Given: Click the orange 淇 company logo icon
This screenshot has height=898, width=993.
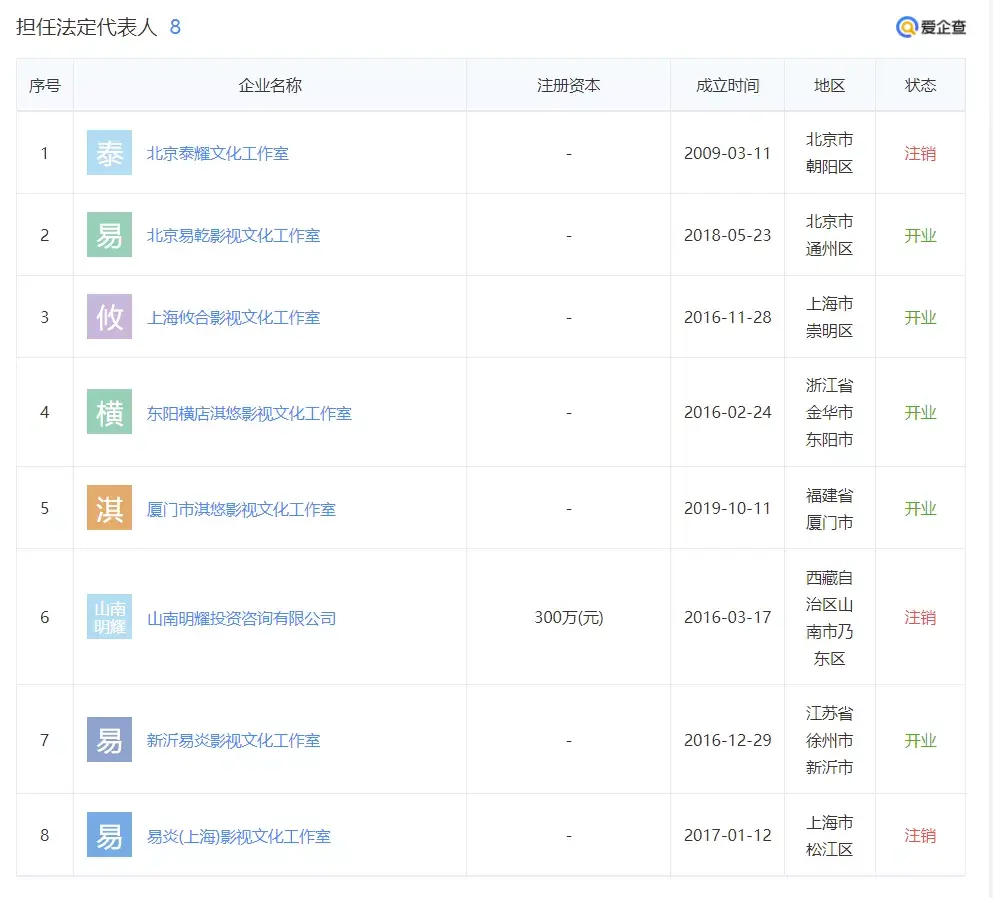Looking at the screenshot, I should 109,508.
